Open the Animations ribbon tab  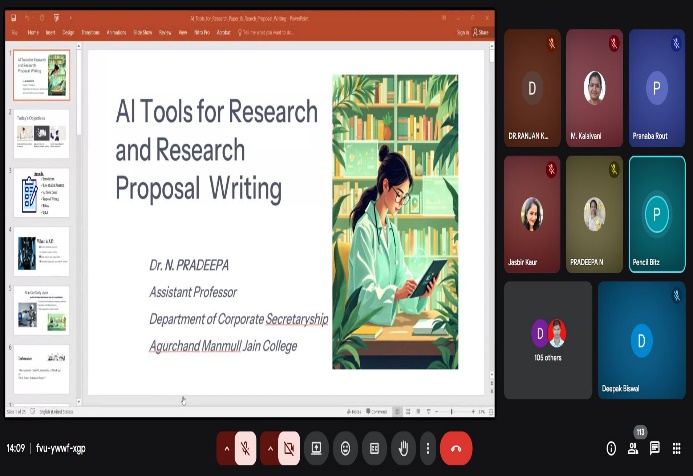pos(117,32)
